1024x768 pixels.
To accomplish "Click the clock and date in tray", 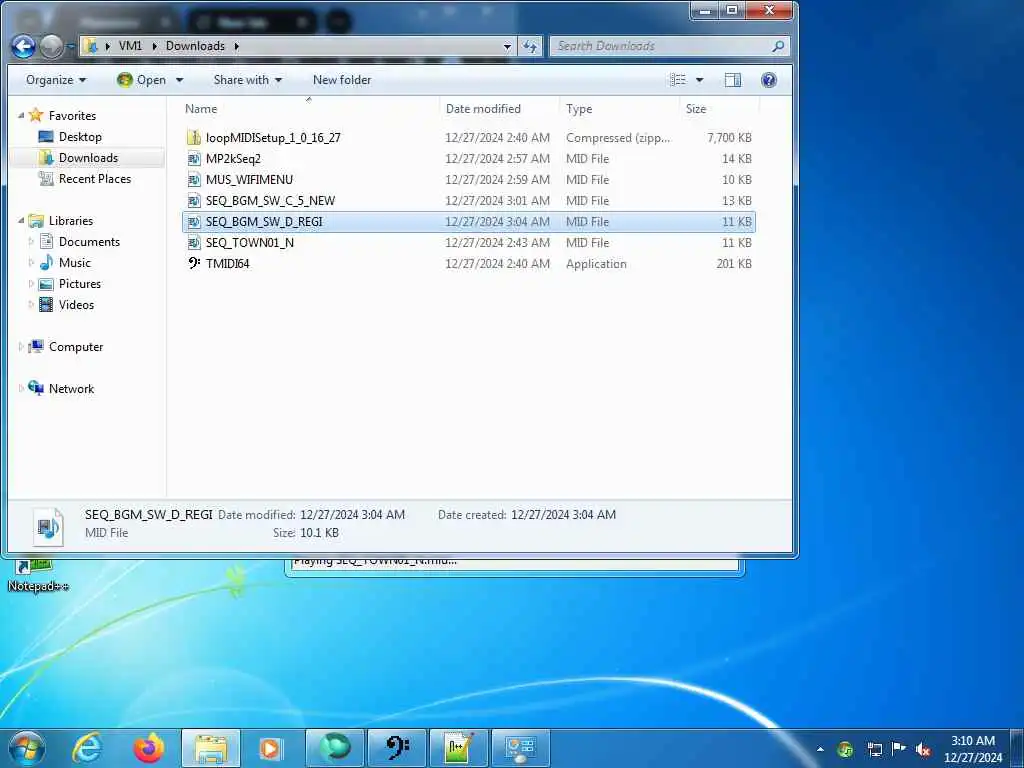I will (972, 749).
